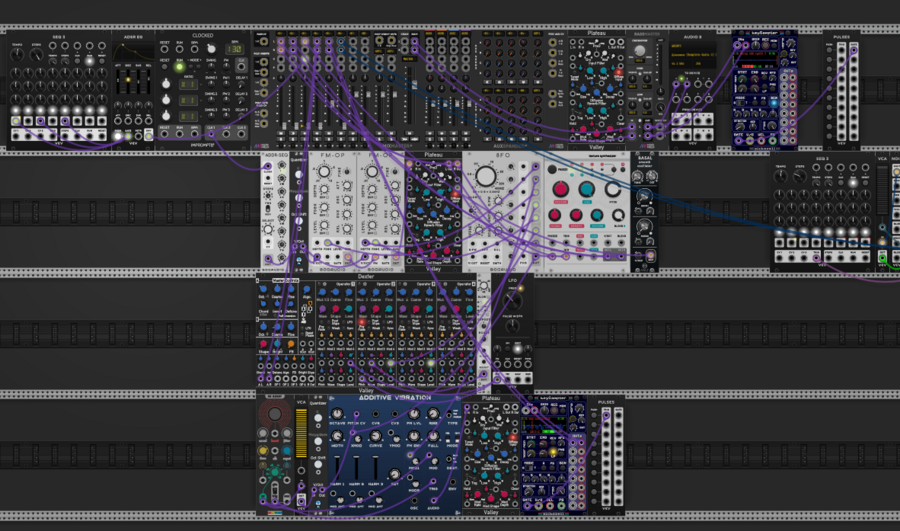This screenshot has width=900, height=531.
Task: Click the SELECT knob on ADDR-SEQ
Action: click(x=267, y=230)
